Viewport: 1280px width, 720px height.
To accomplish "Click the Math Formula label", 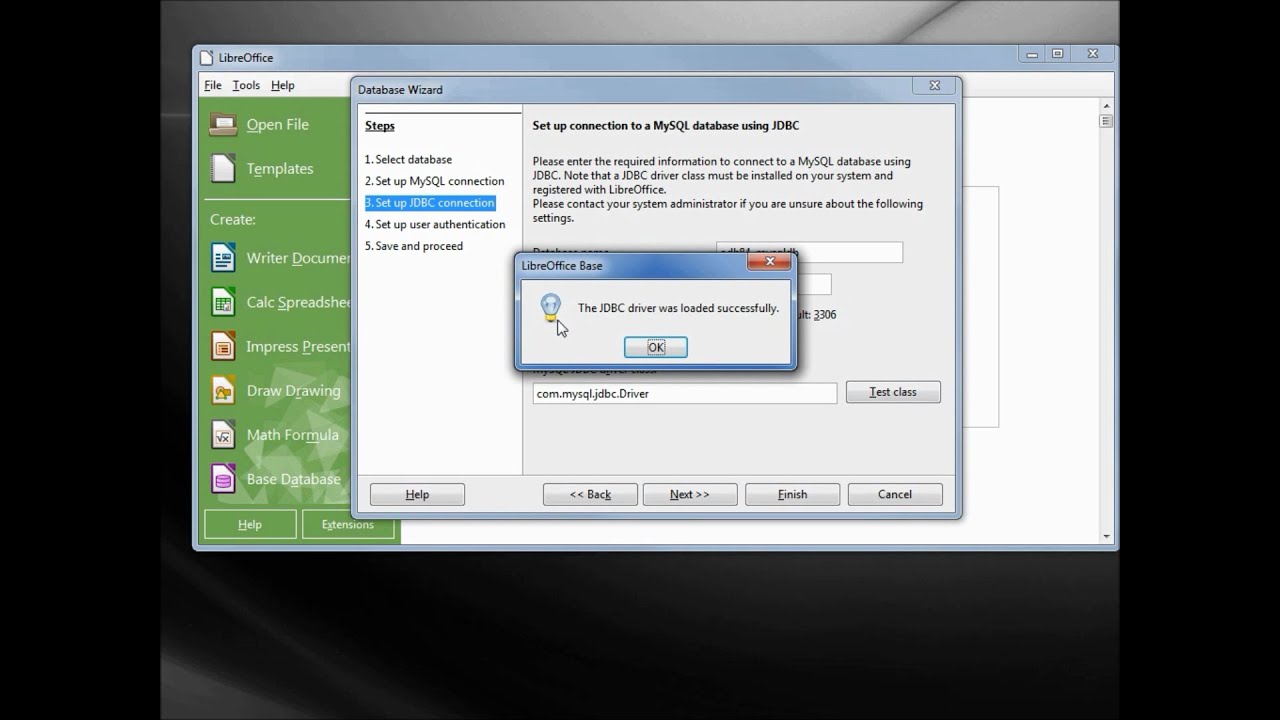I will click(x=292, y=435).
